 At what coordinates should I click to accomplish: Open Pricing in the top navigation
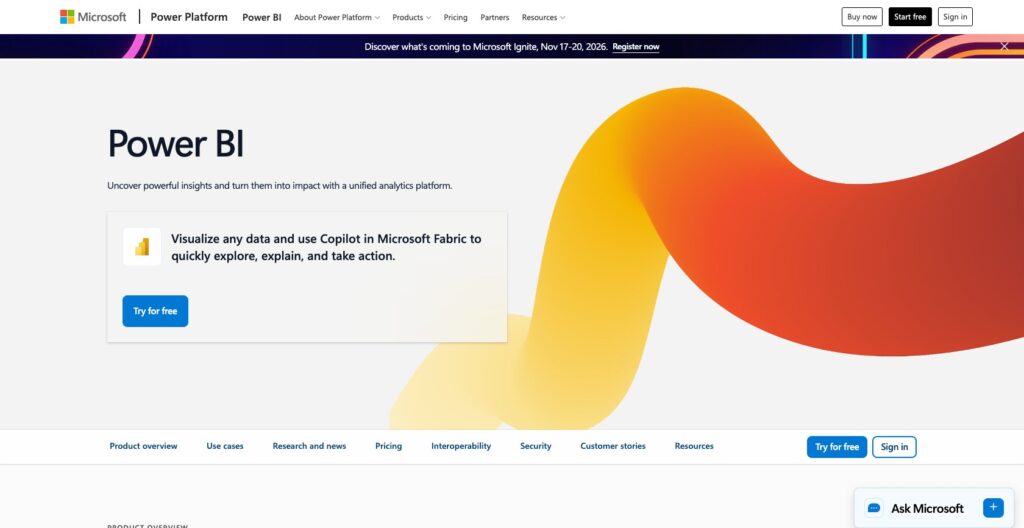point(455,18)
